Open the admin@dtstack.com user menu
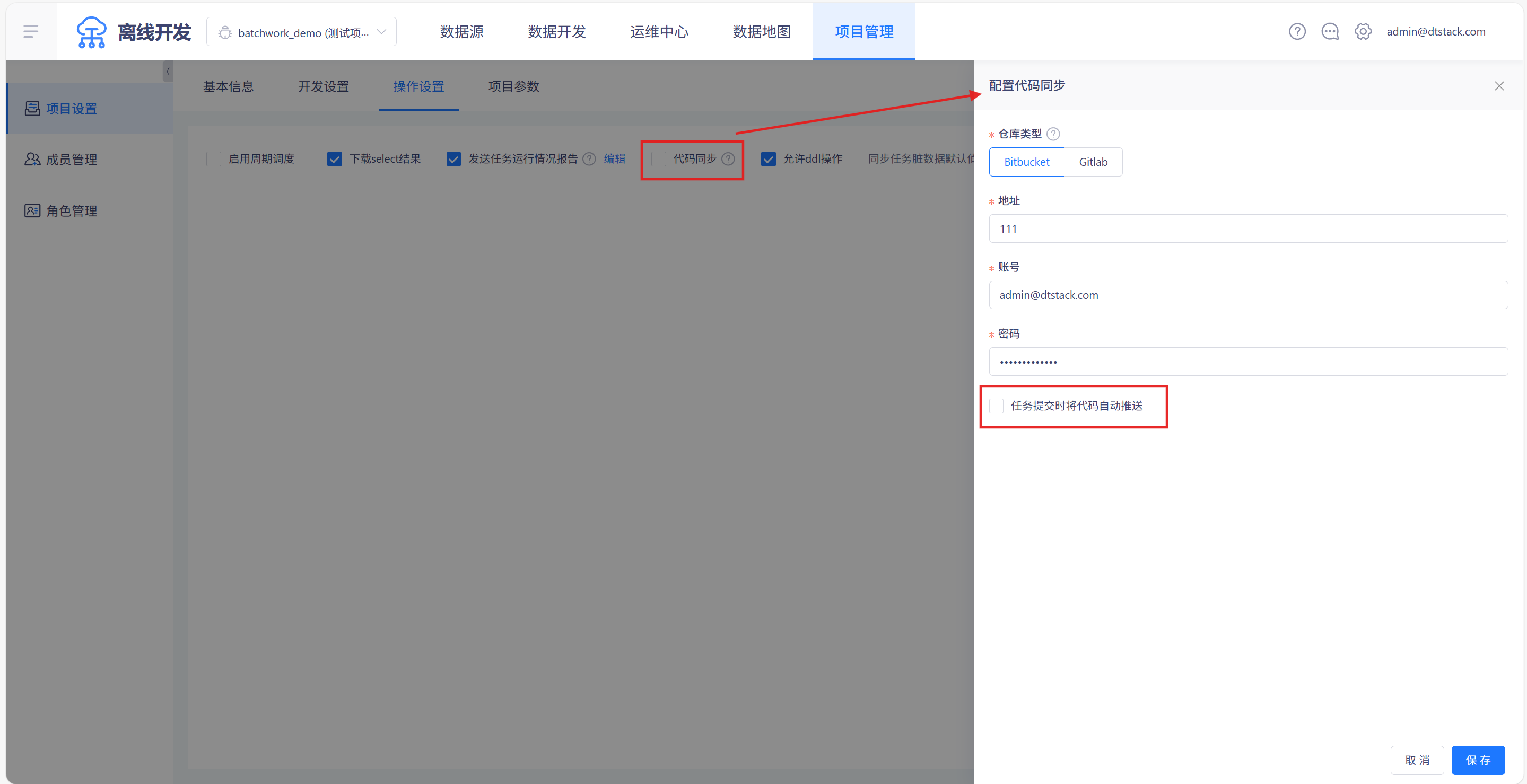Image resolution: width=1527 pixels, height=784 pixels. click(1436, 31)
